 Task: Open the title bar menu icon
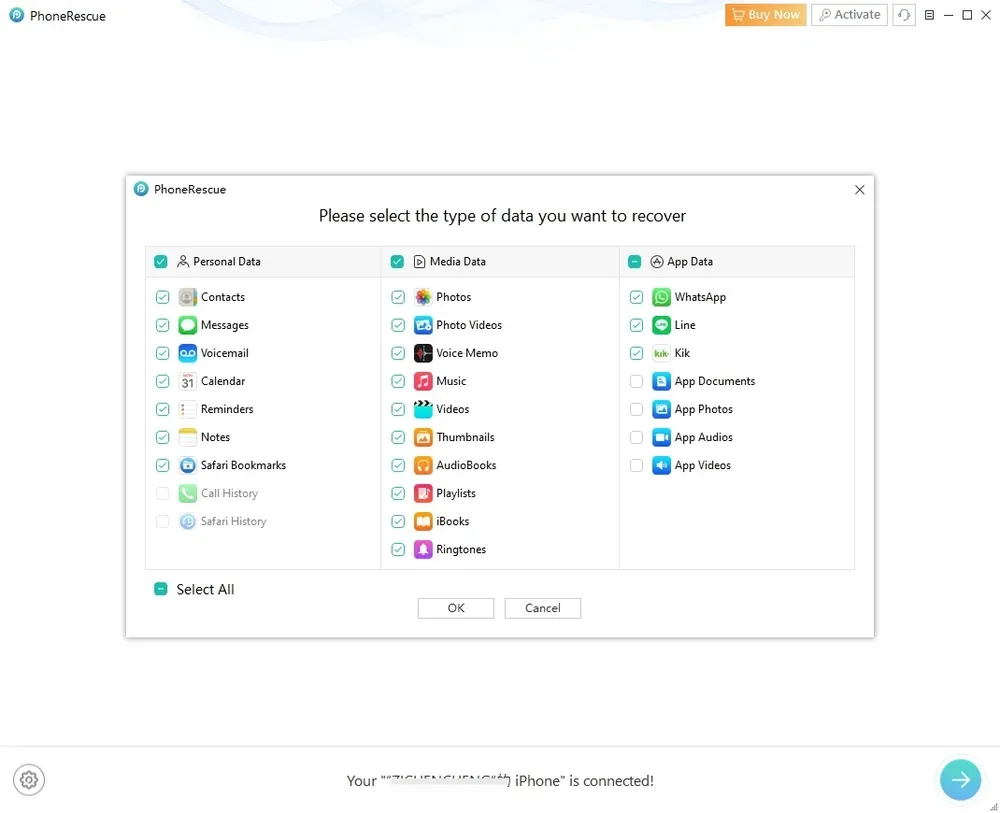(929, 15)
